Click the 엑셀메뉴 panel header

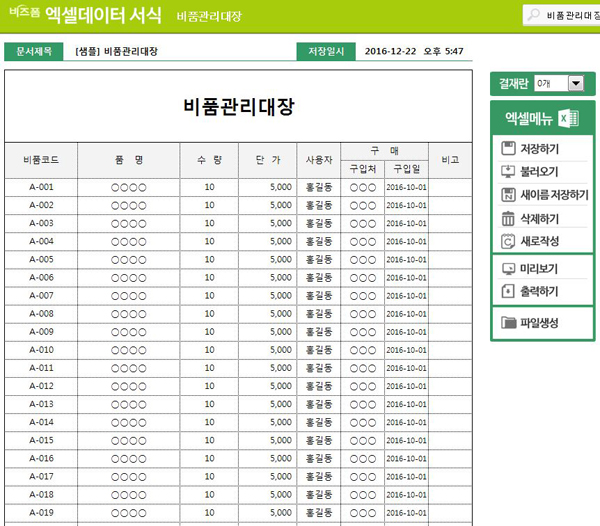click(542, 118)
